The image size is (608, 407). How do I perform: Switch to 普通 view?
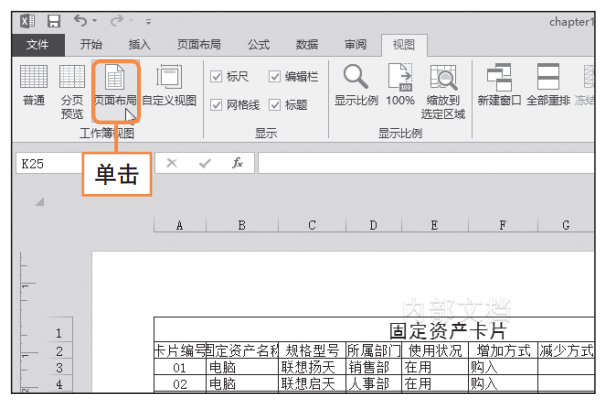tap(34, 86)
